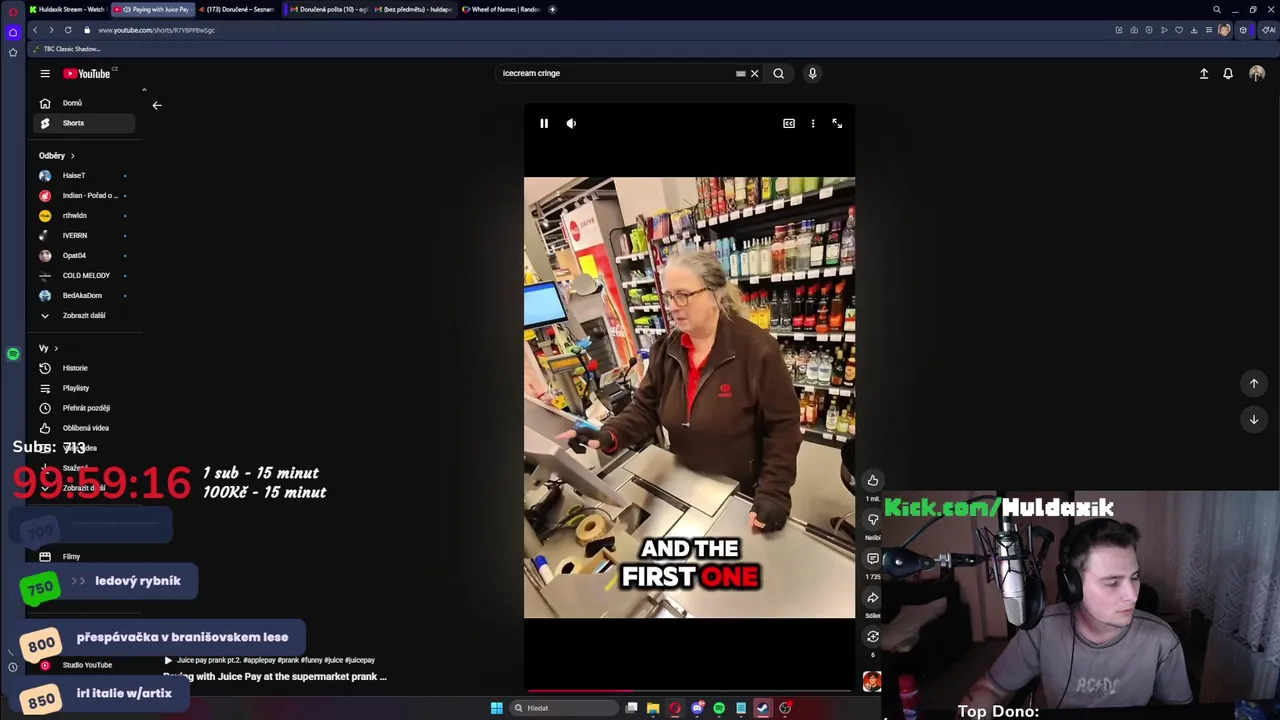The width and height of the screenshot is (1280, 720).
Task: Mute the Short's volume speaker icon
Action: pyautogui.click(x=571, y=123)
